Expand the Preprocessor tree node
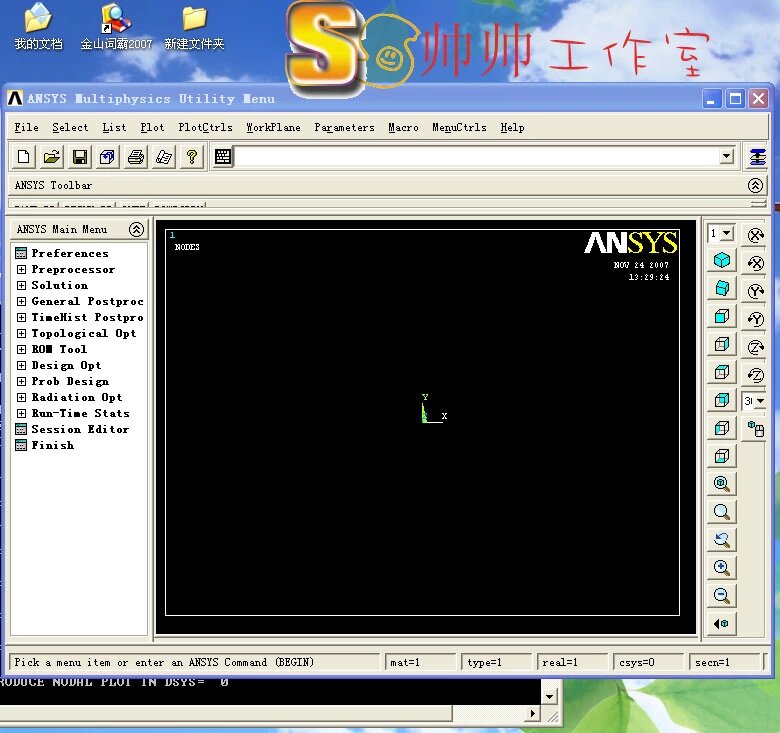The height and width of the screenshot is (733, 780). (21, 270)
